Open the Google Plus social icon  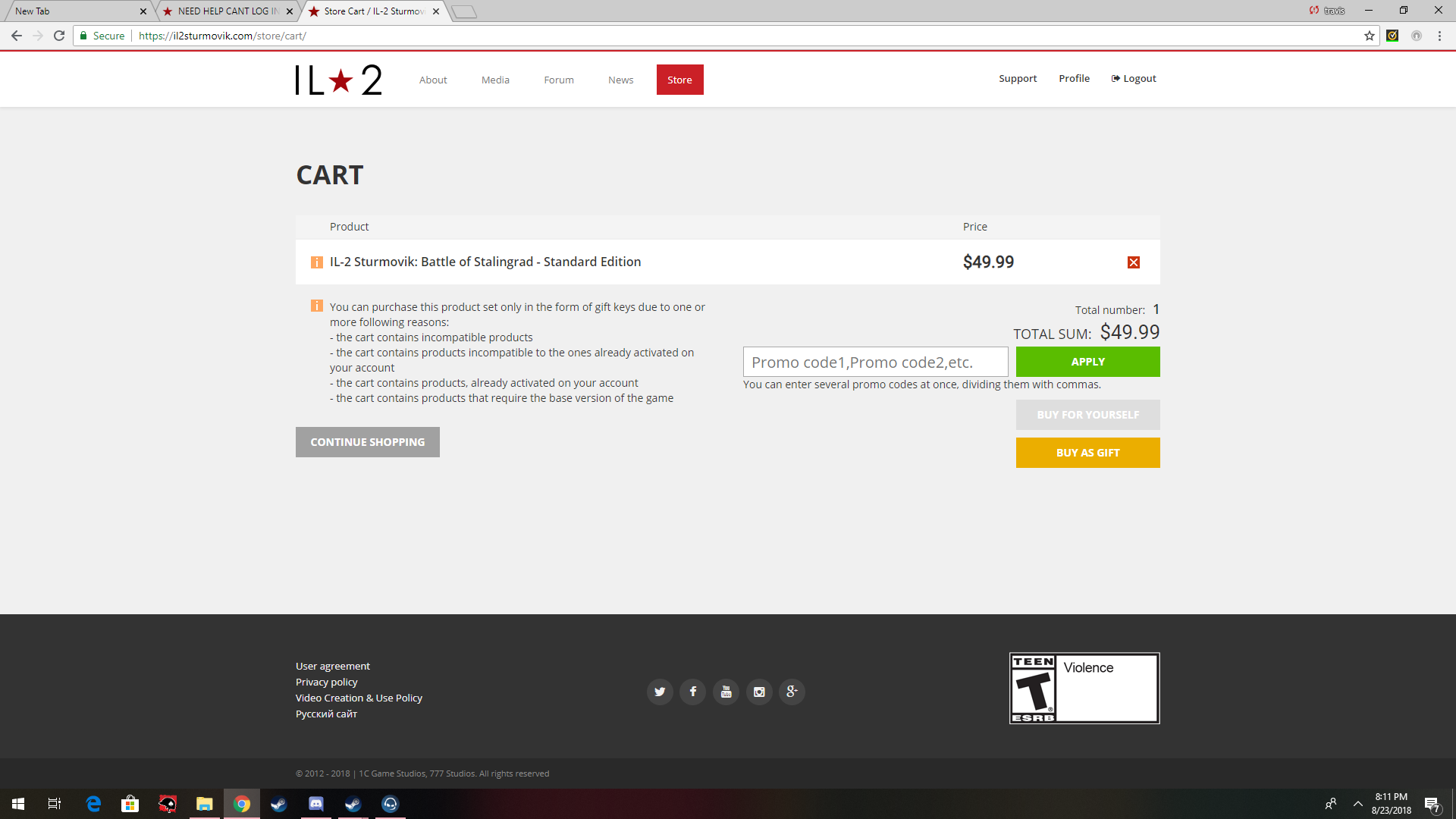coord(792,692)
